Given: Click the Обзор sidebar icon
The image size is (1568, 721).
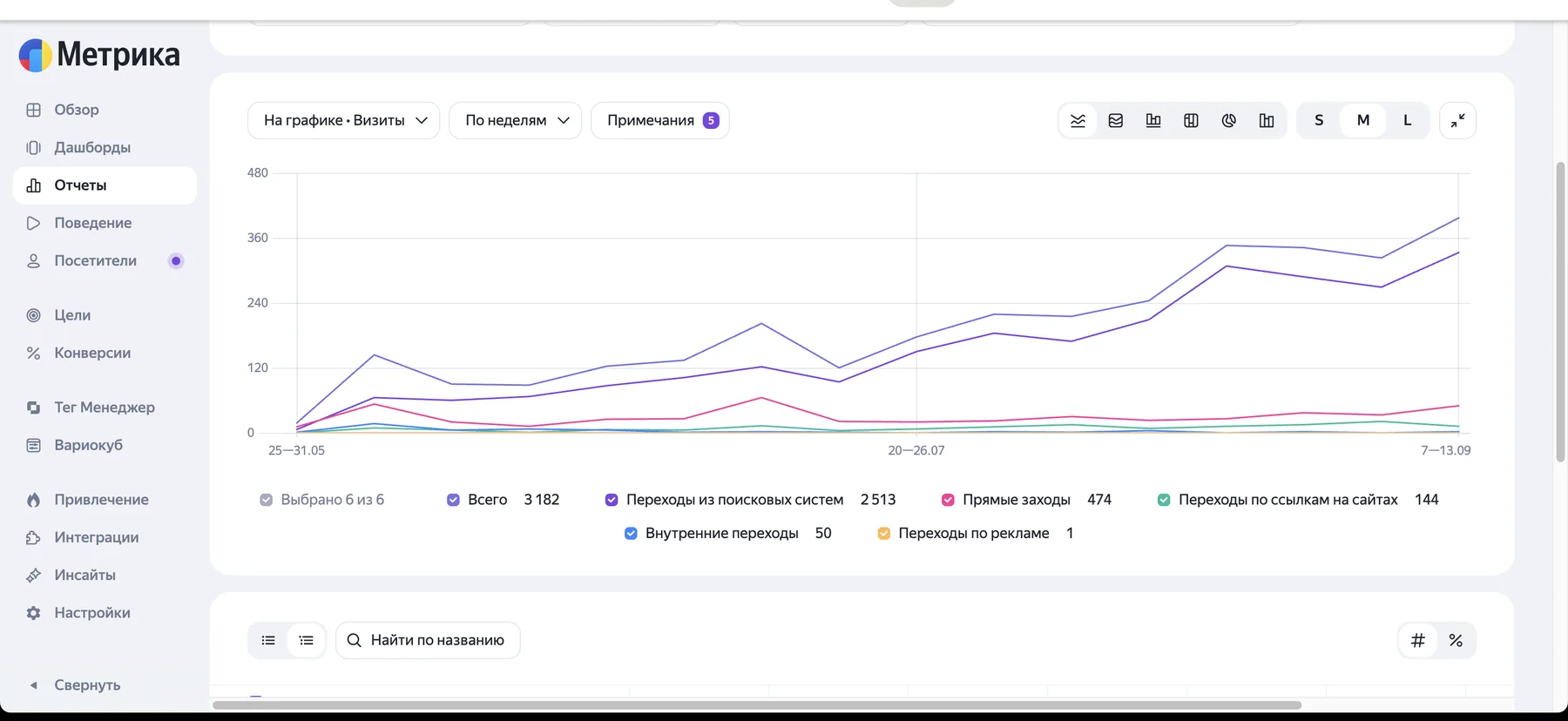Looking at the screenshot, I should click(x=33, y=110).
